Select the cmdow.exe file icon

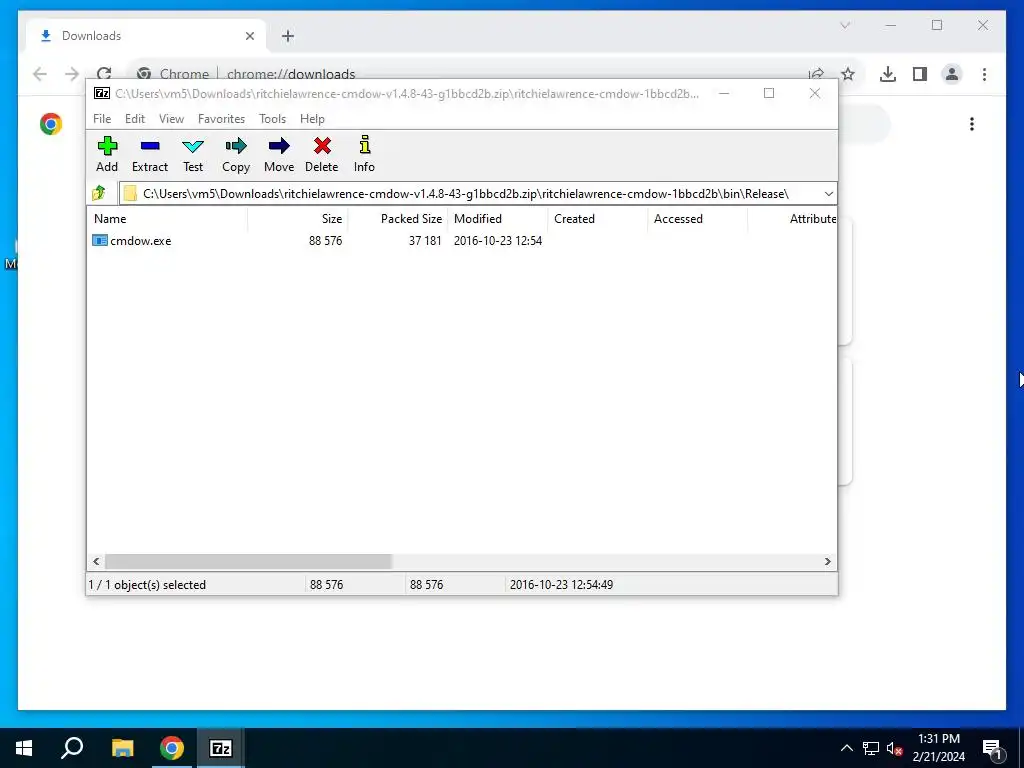[99, 240]
